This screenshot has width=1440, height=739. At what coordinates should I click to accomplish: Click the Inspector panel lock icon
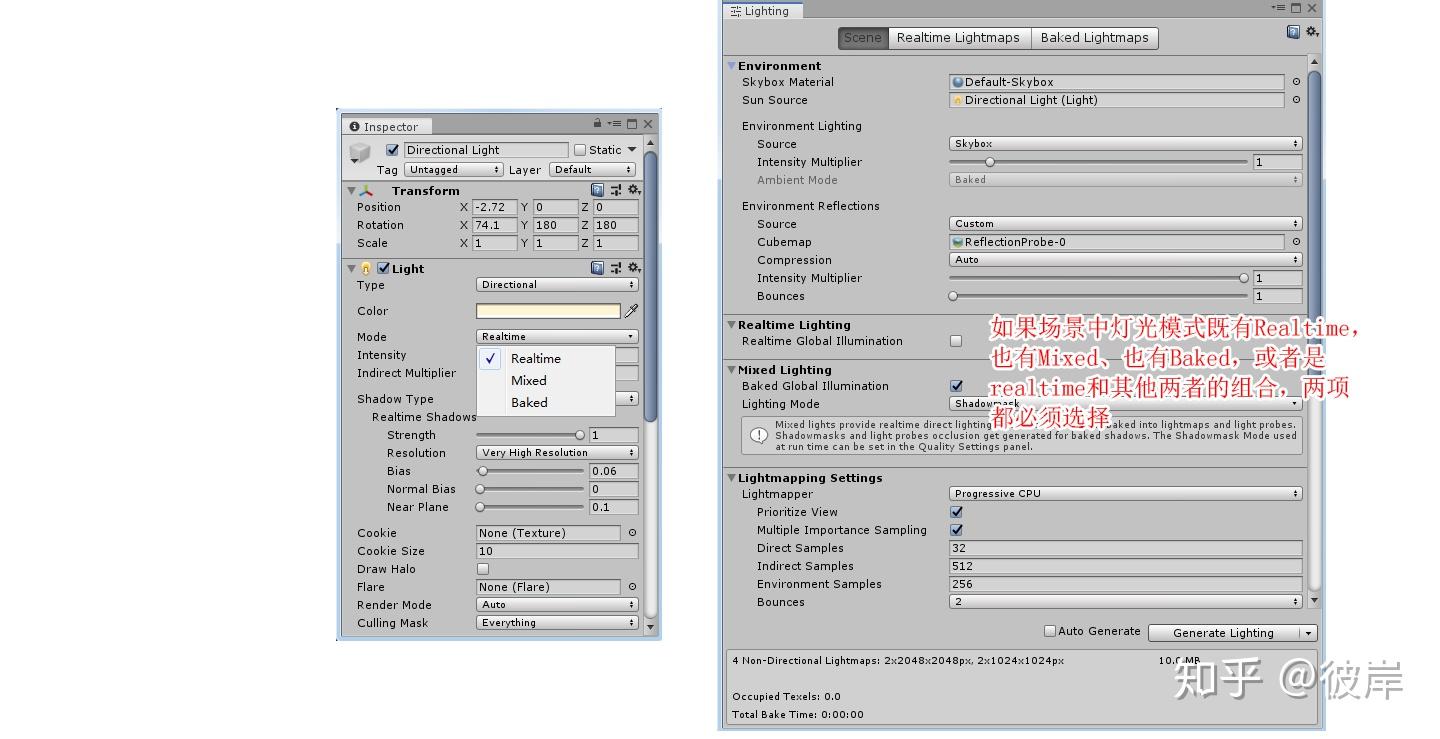point(597,123)
